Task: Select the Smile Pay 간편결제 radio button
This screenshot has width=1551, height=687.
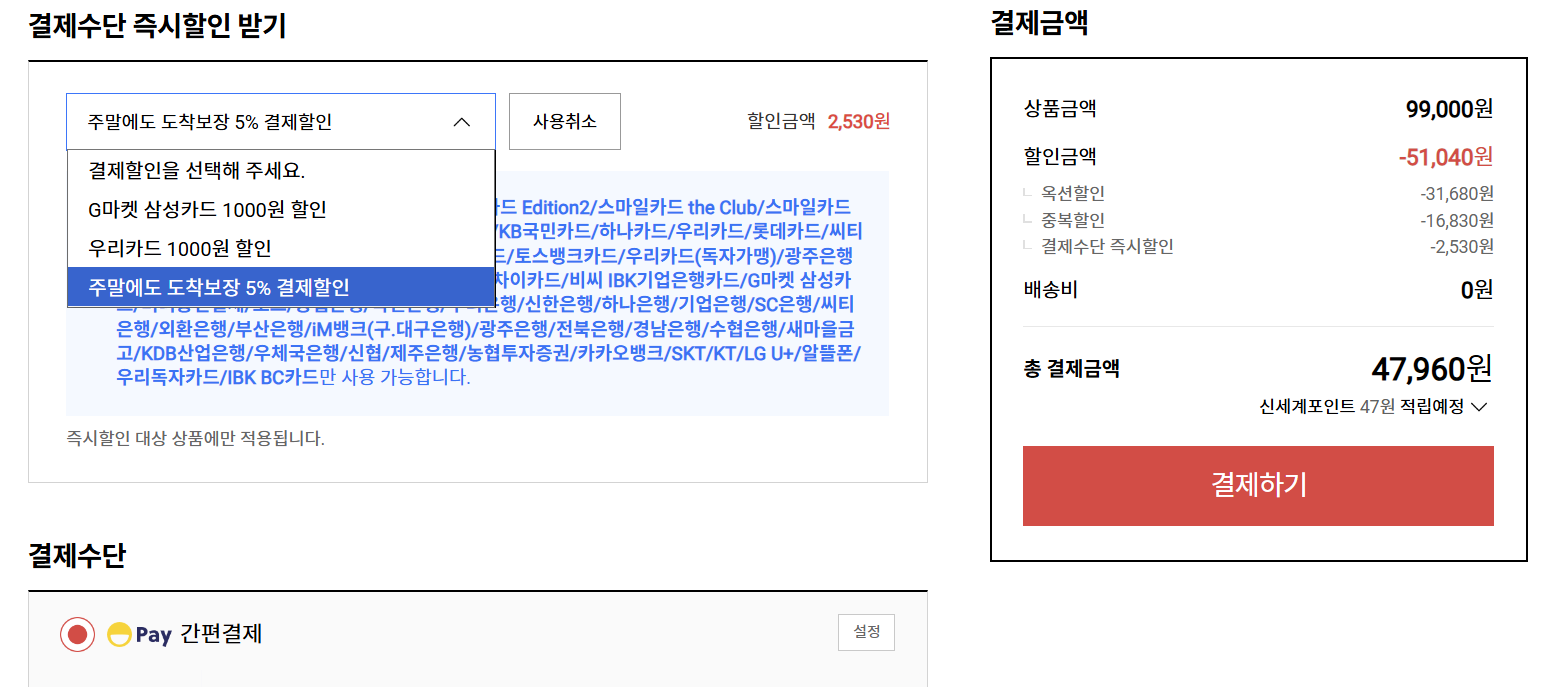Action: [x=77, y=635]
